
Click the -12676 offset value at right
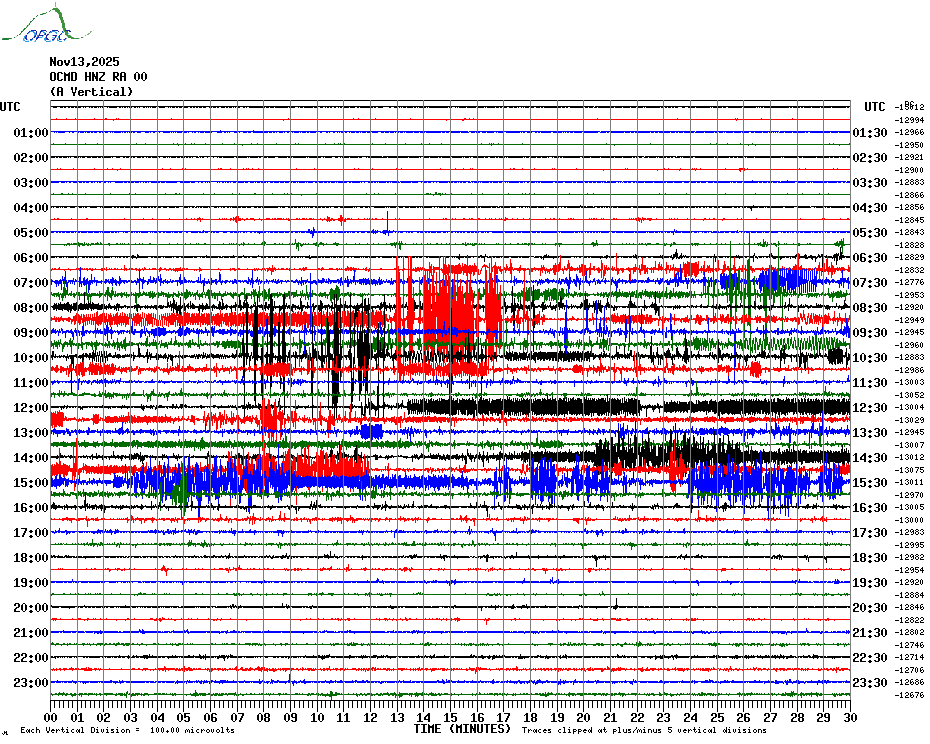coord(910,695)
